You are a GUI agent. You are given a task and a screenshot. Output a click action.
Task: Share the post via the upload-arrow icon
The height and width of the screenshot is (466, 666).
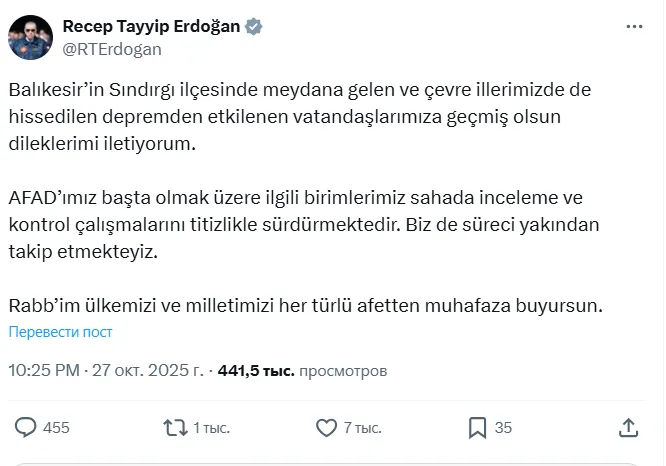click(628, 428)
